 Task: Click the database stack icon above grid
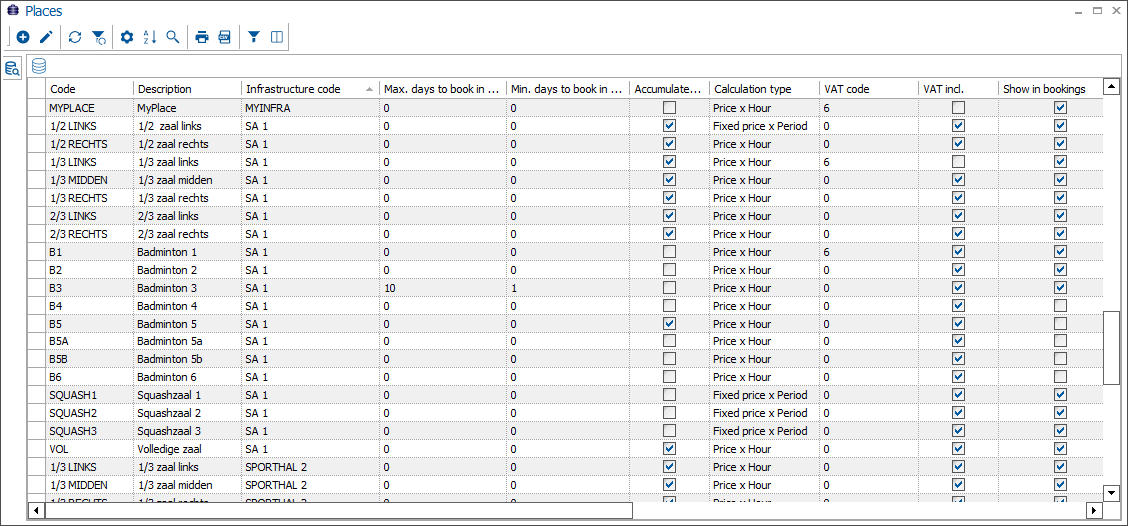pyautogui.click(x=39, y=66)
